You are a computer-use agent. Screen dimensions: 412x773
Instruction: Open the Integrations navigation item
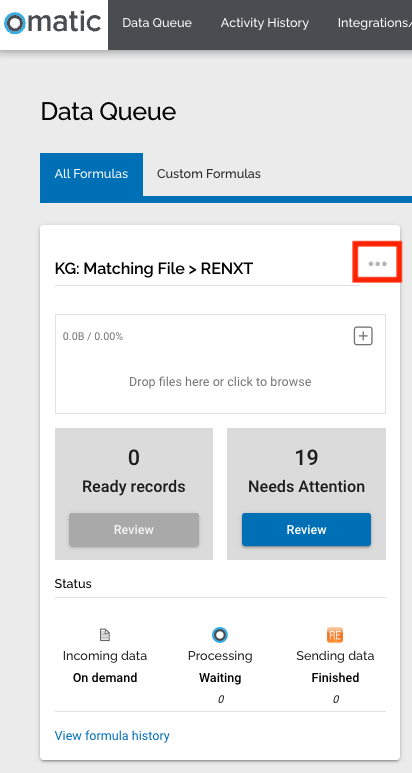(x=375, y=23)
